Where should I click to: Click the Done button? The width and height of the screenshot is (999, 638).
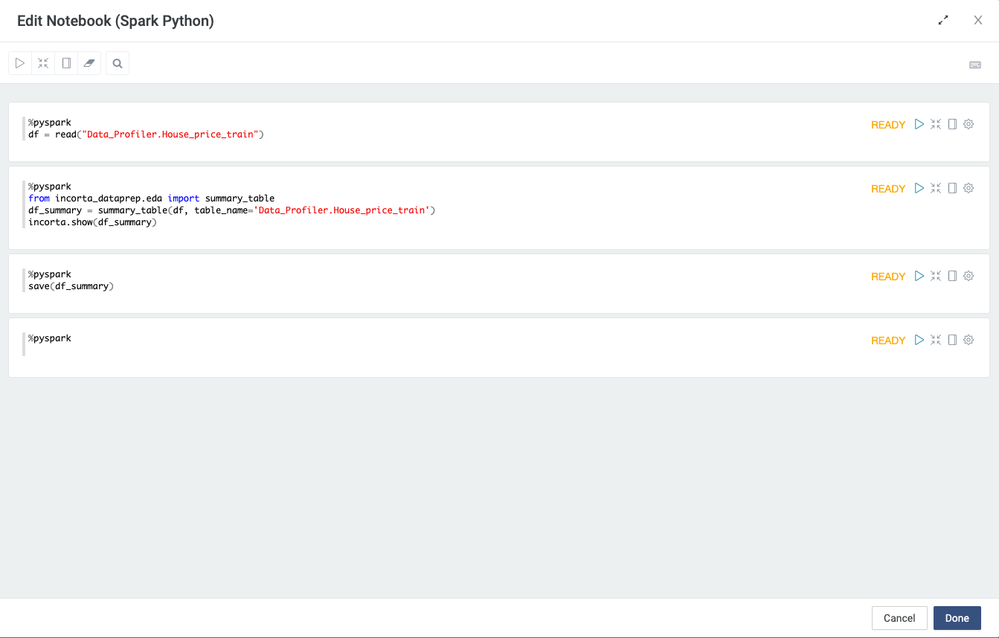[957, 618]
